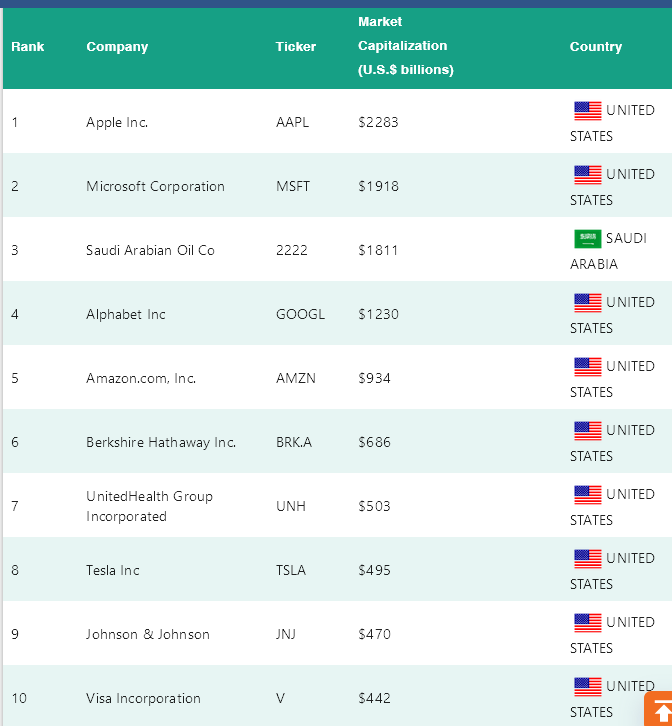The width and height of the screenshot is (672, 726).
Task: Click the Market Capitalization column header
Action: [406, 46]
